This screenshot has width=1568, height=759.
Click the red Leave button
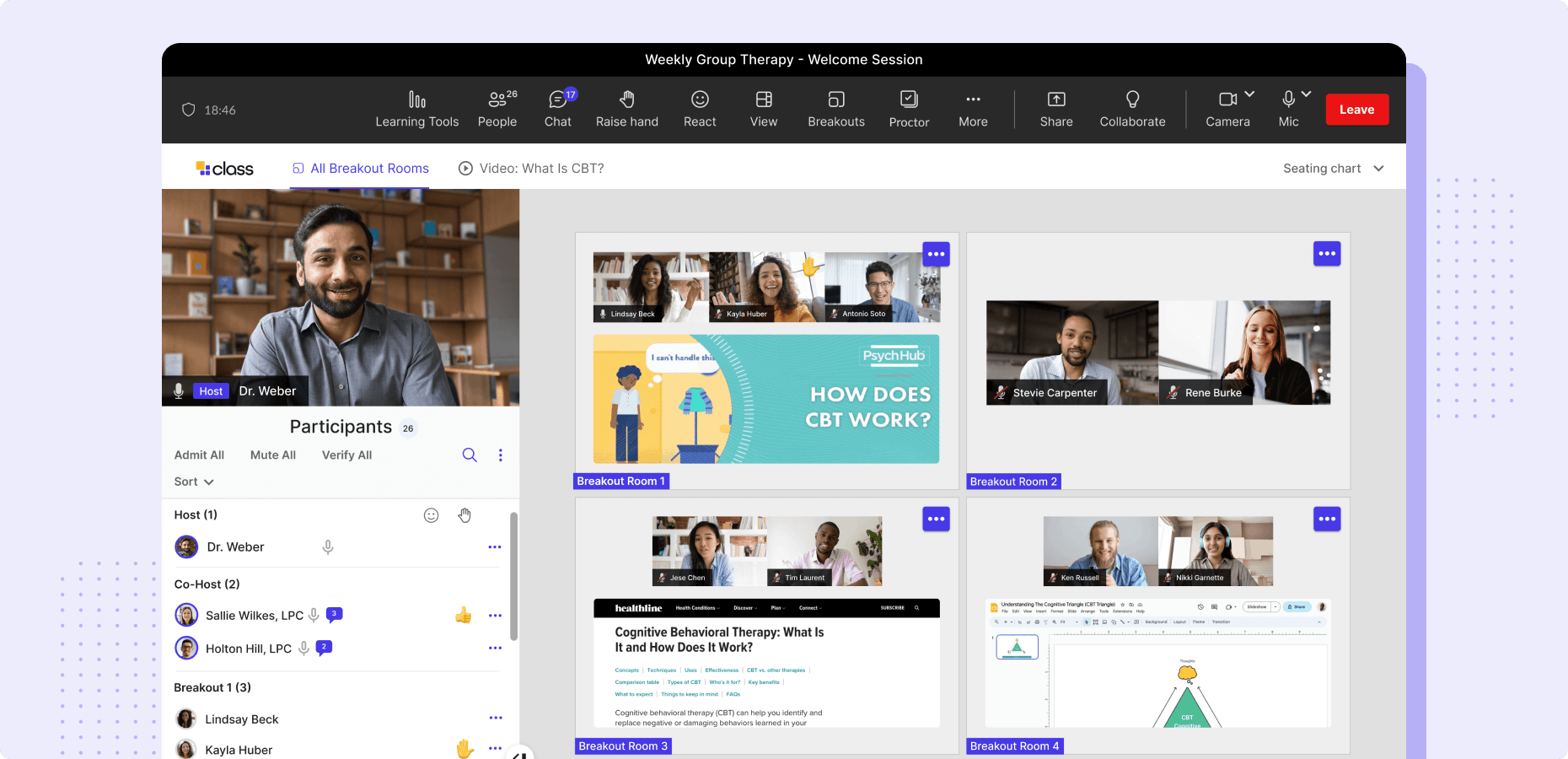pos(1356,110)
